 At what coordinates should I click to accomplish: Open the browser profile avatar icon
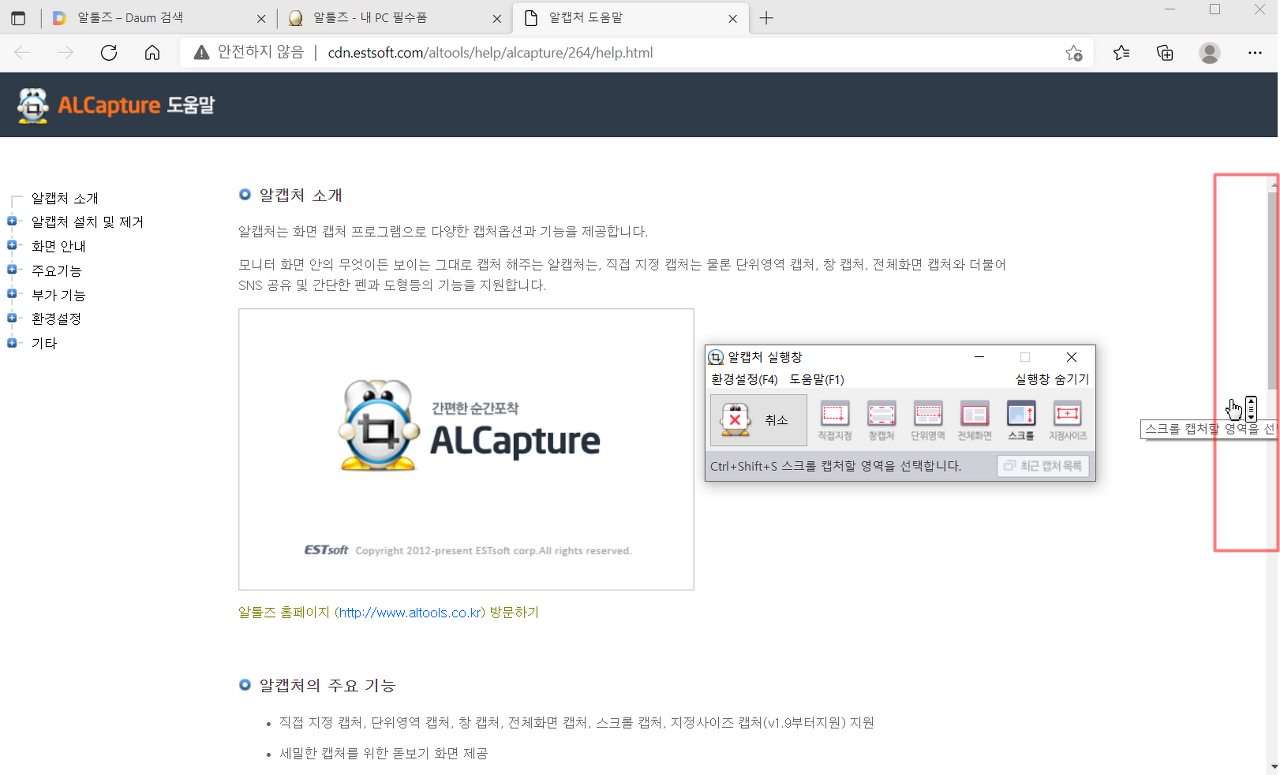(1210, 53)
